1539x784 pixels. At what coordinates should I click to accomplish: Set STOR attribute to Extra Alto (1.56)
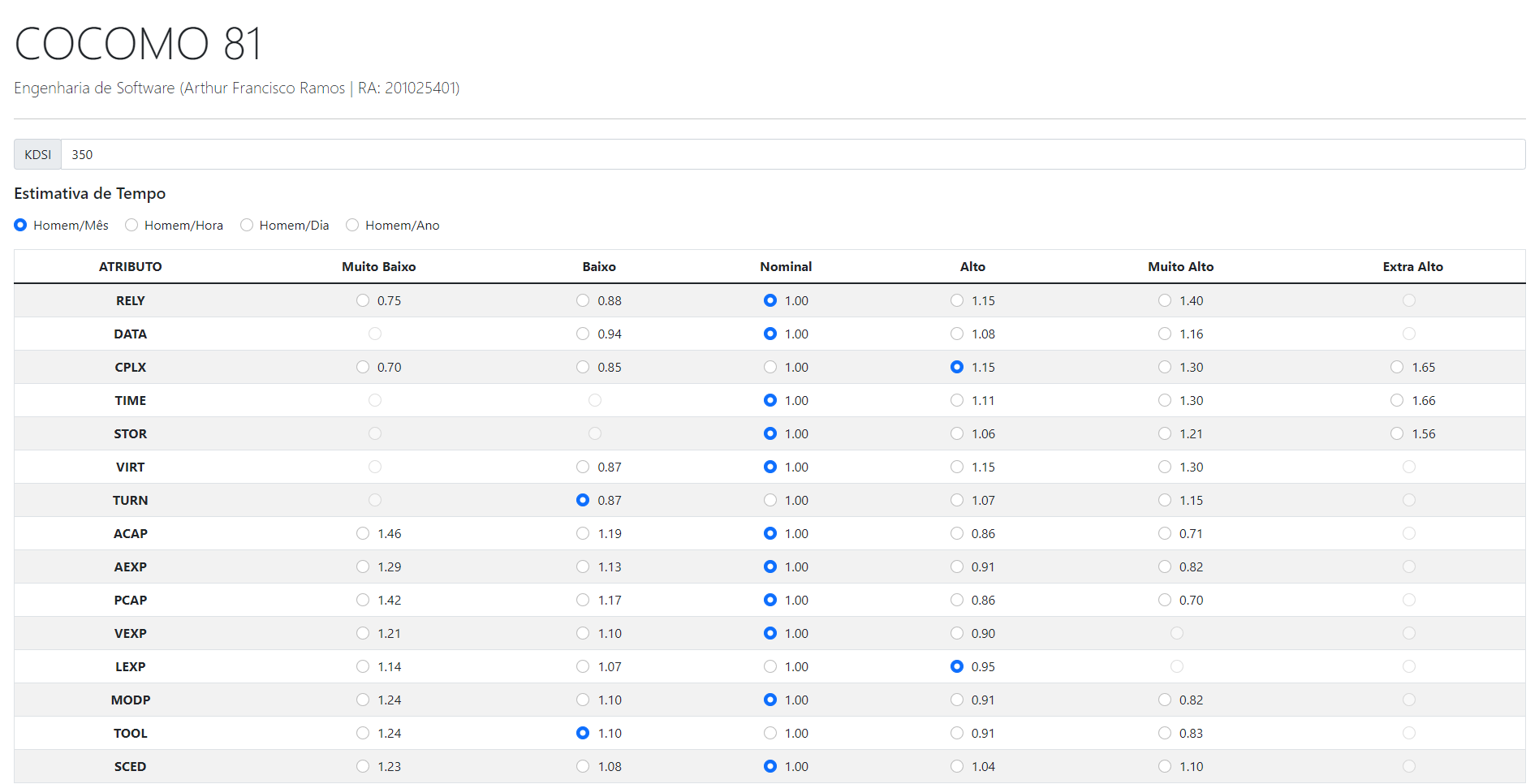pos(1397,433)
